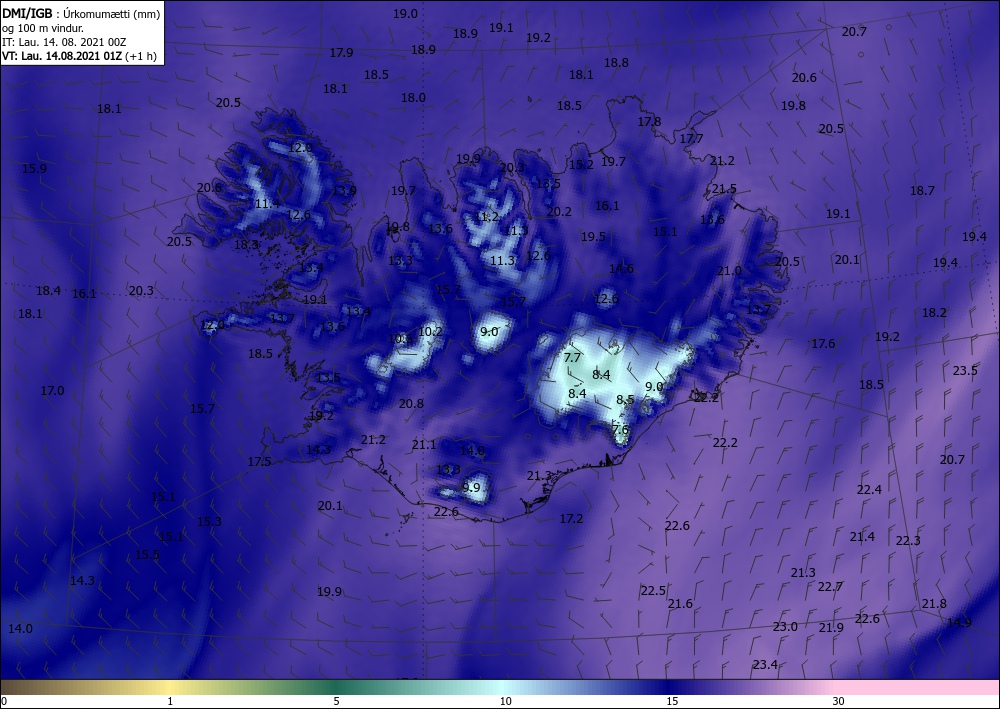The height and width of the screenshot is (709, 1000).
Task: Click the map value 10.2
Action: (430, 332)
